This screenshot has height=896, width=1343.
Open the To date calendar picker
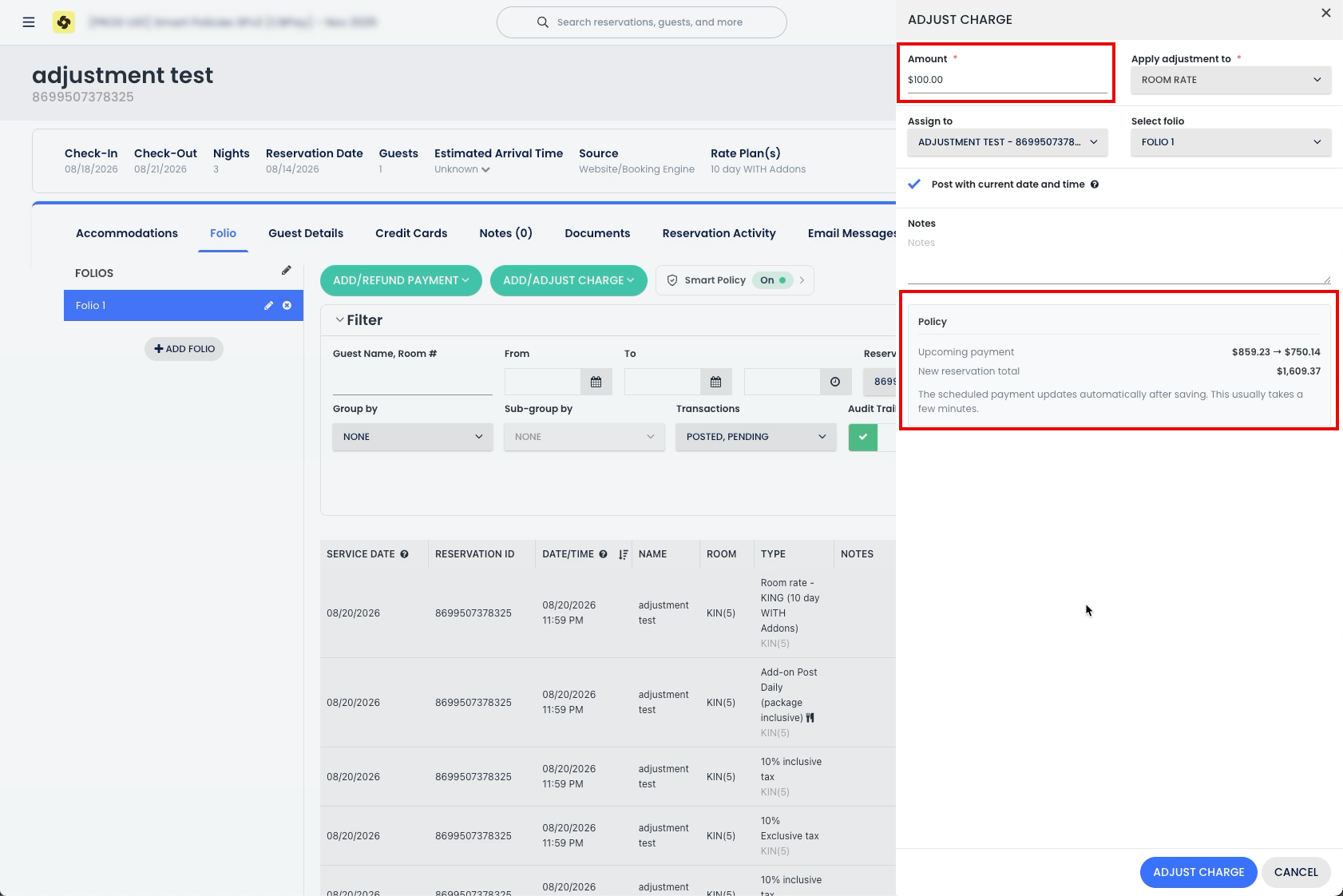(716, 382)
